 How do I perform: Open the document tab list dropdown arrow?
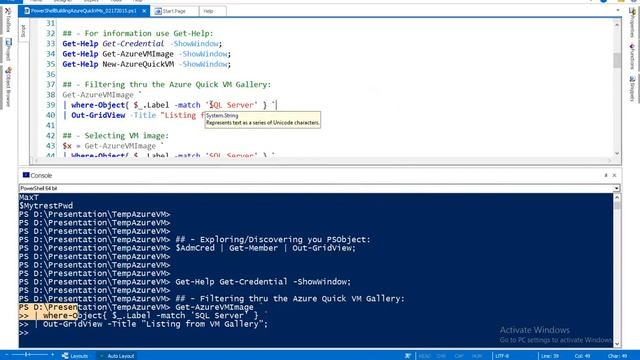pyautogui.click(x=618, y=11)
